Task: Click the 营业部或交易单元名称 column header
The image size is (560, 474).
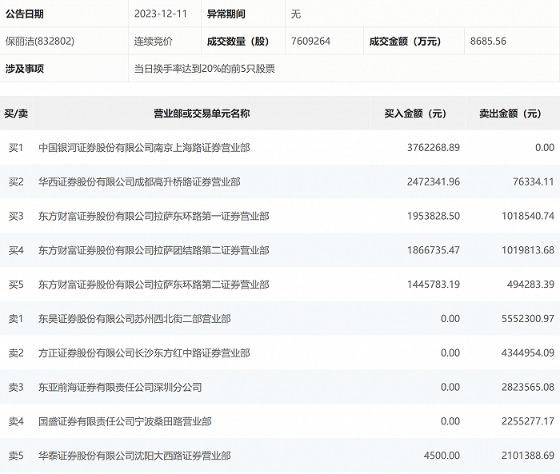Action: pos(201,114)
